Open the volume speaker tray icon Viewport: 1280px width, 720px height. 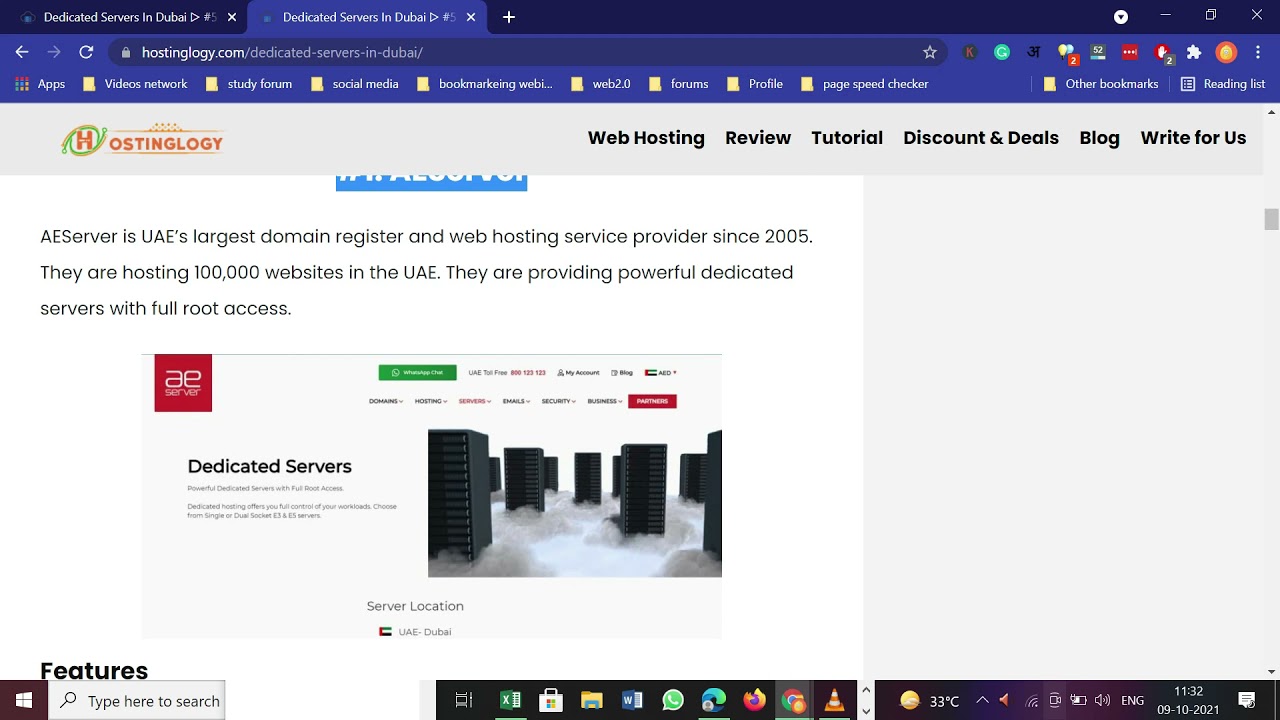pyautogui.click(x=1102, y=700)
